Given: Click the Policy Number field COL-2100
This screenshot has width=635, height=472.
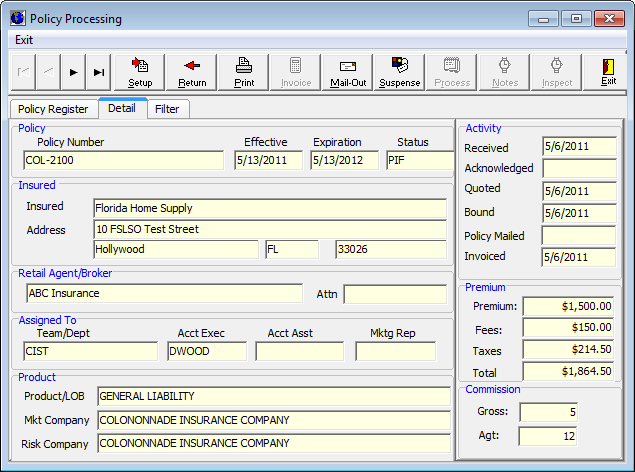Looking at the screenshot, I should coord(124,160).
